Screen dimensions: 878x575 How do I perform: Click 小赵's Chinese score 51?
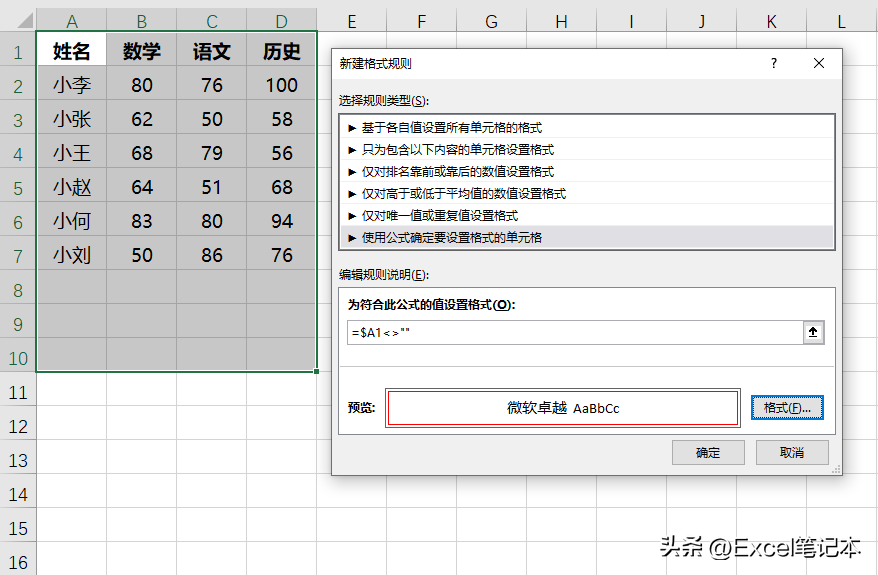pos(212,187)
